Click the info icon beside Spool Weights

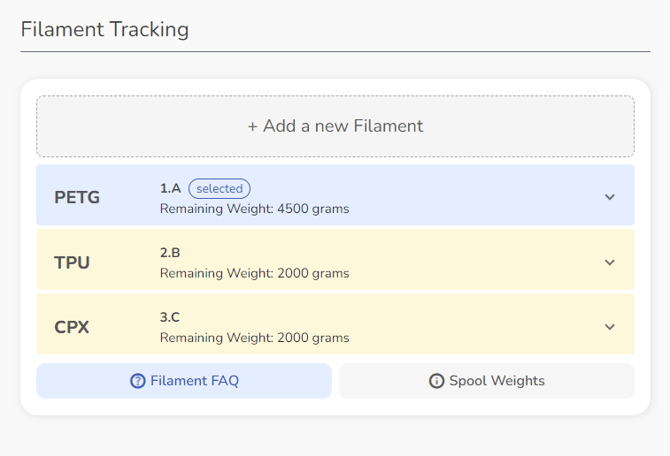436,381
